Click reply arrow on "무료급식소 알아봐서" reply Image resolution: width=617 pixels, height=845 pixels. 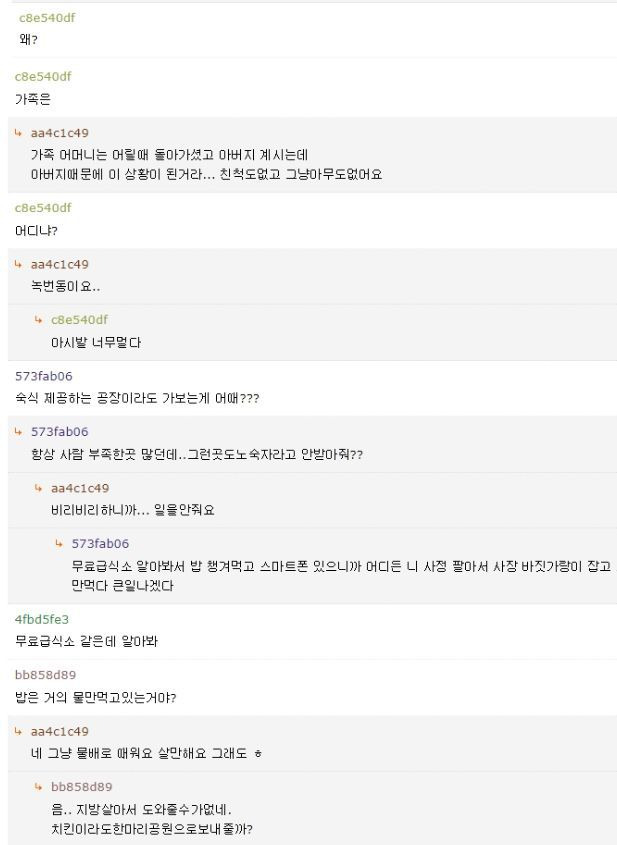[x=58, y=544]
